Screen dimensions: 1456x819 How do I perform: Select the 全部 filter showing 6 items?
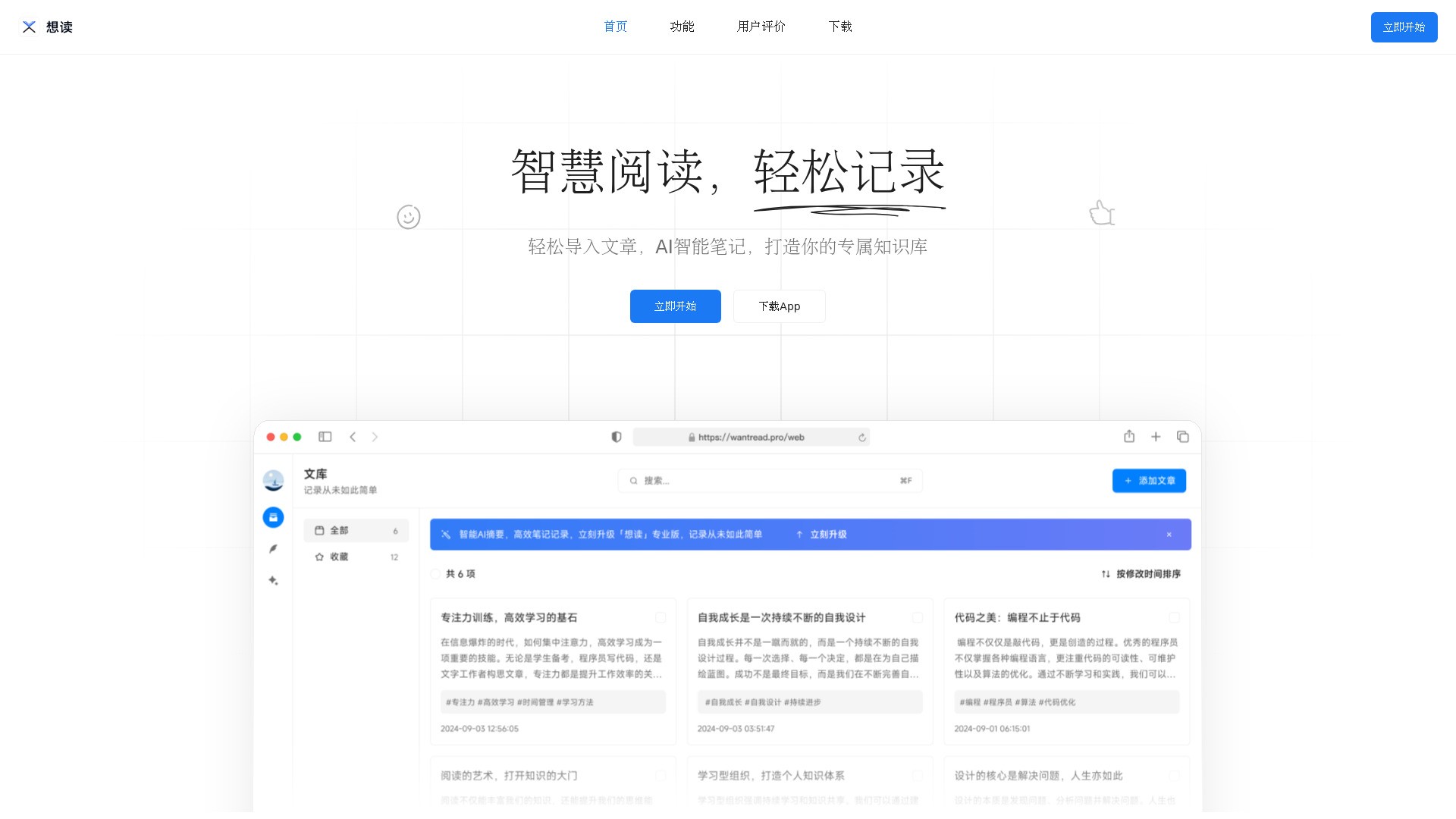pyautogui.click(x=339, y=531)
